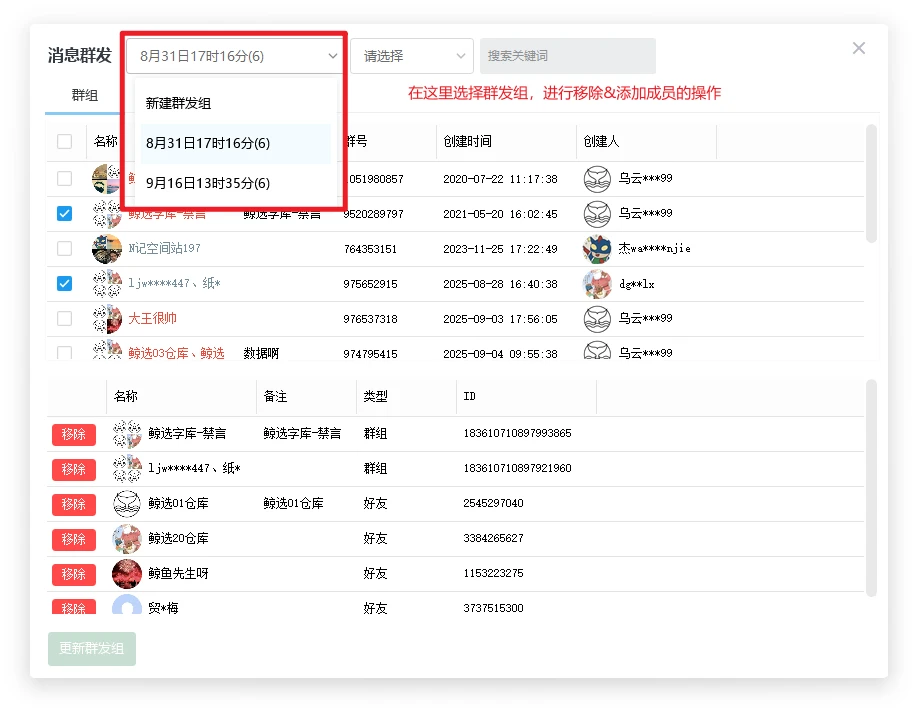Switch to the 群组 tab
This screenshot has width=918, height=714.
tap(85, 96)
